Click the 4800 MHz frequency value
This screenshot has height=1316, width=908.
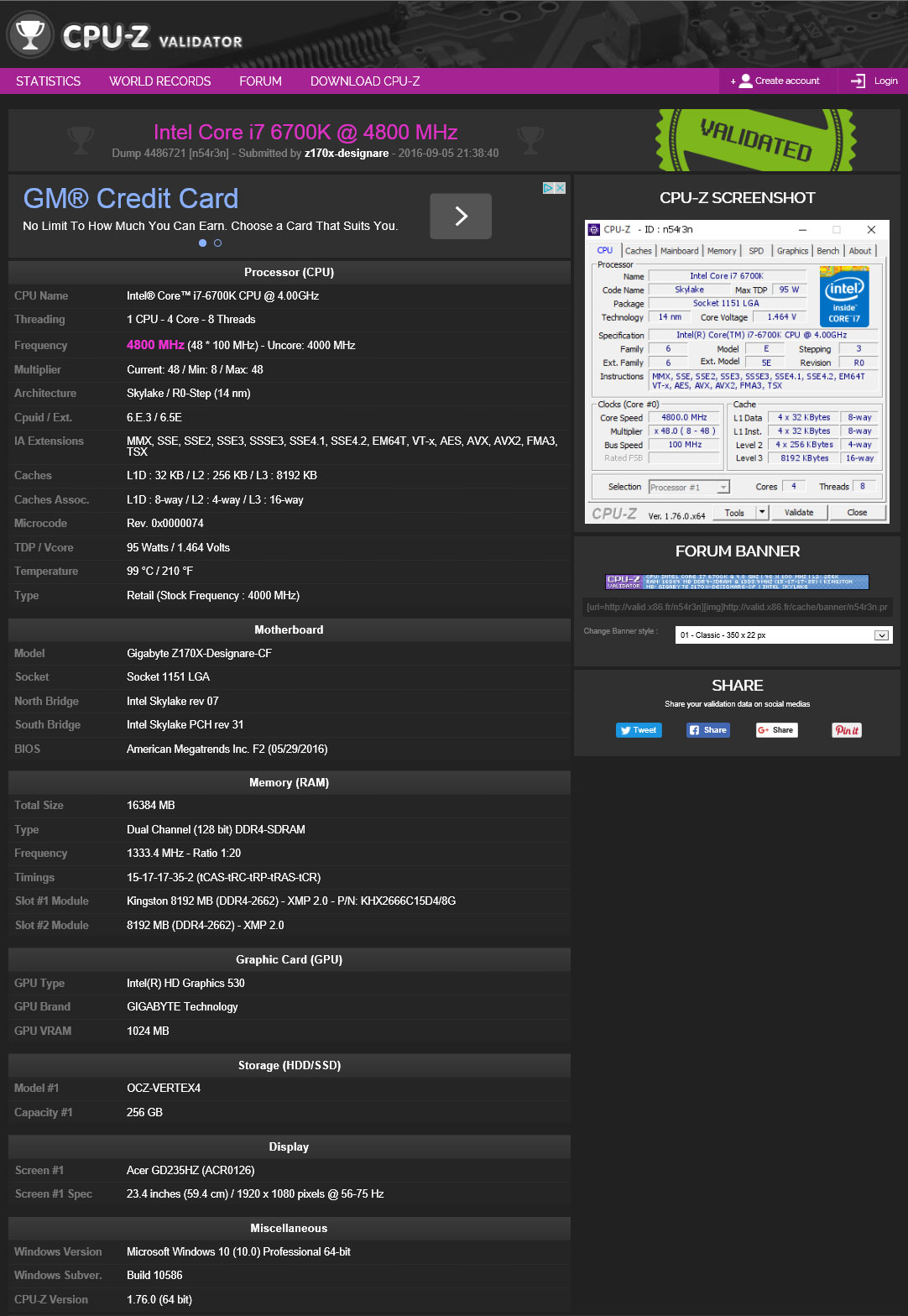coord(155,345)
